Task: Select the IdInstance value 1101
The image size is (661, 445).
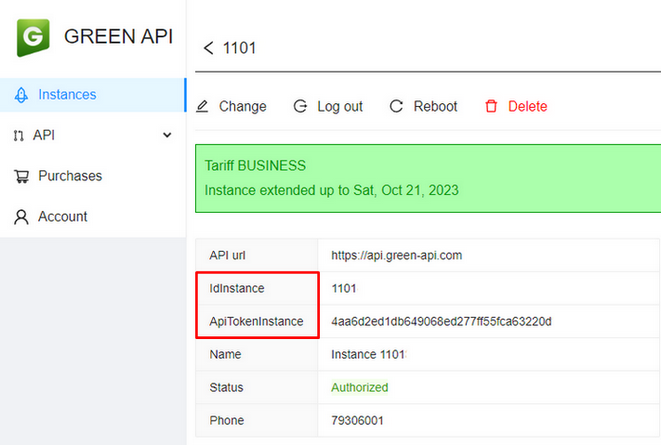Action: click(344, 288)
